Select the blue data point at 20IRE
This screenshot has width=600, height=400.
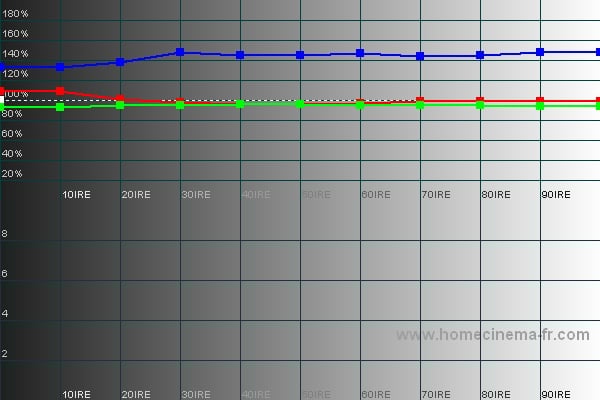120,62
